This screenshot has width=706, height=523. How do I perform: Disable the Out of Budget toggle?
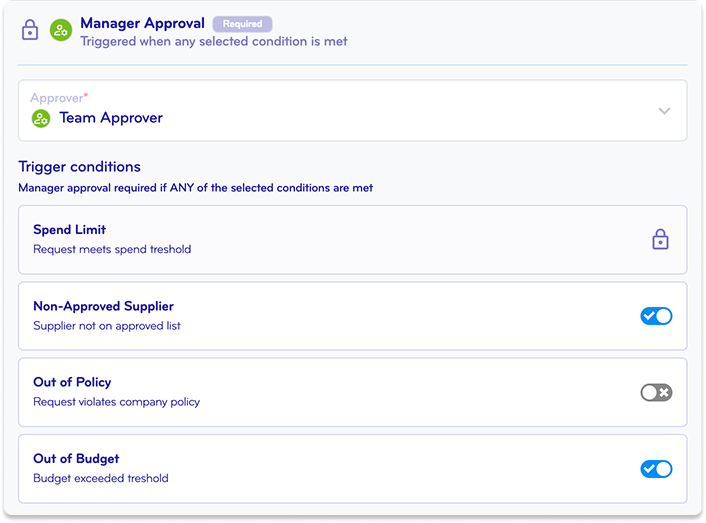pyautogui.click(x=656, y=469)
